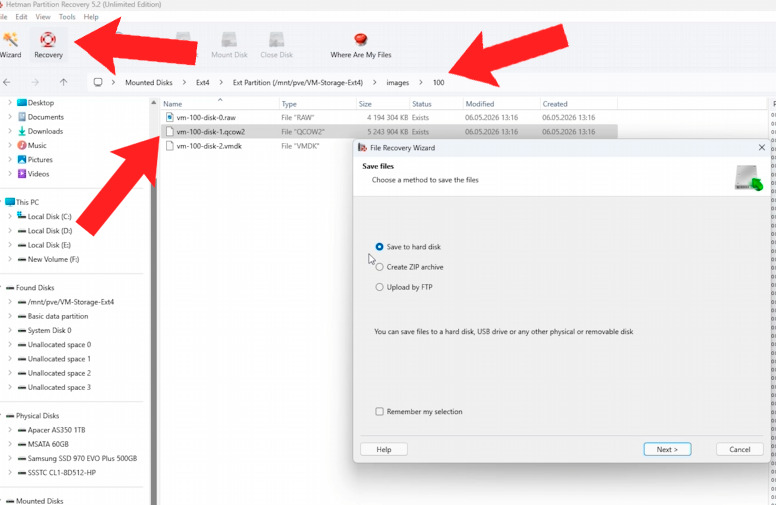Open the View menu
This screenshot has height=505, width=776.
43,17
